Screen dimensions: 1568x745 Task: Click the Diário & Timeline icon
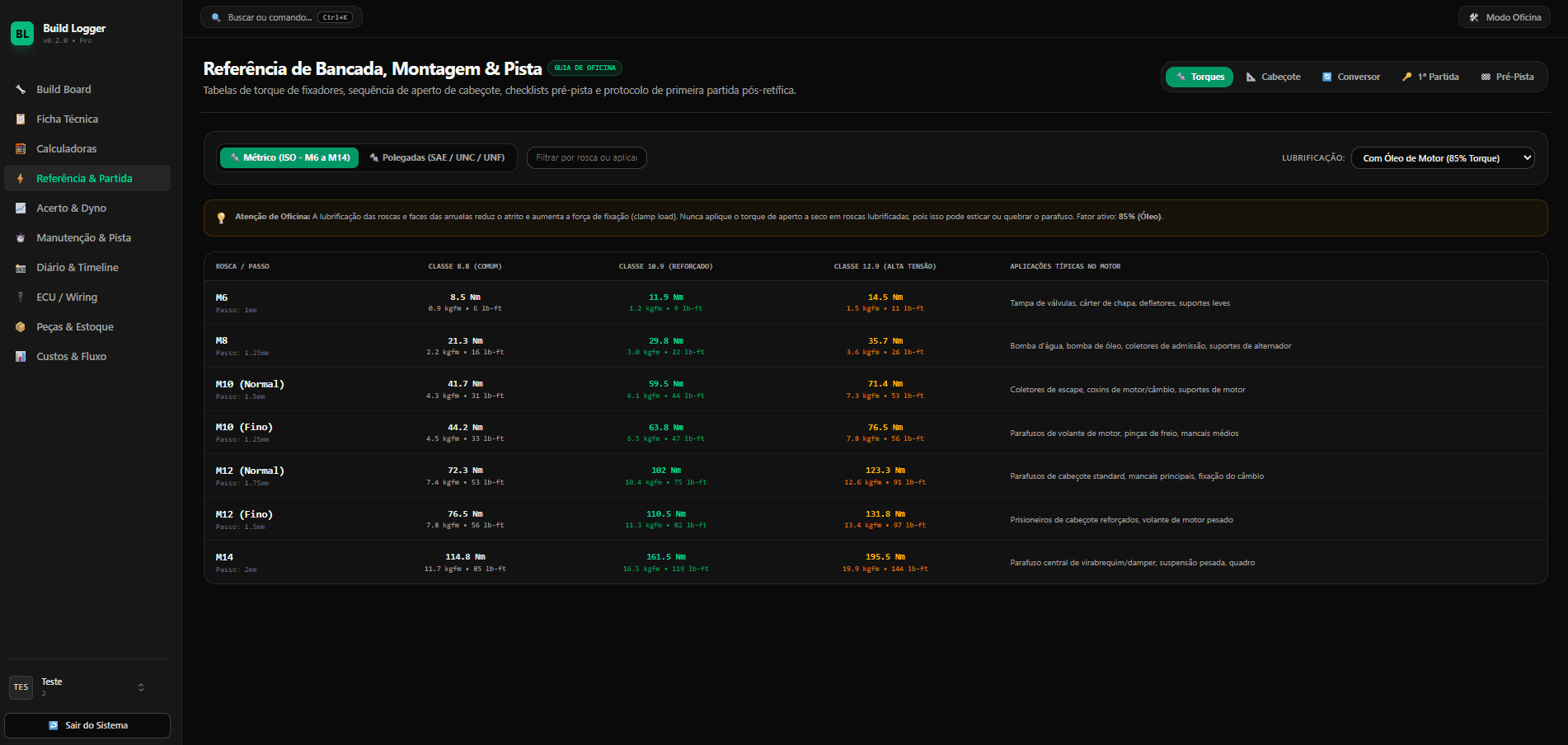(21, 267)
